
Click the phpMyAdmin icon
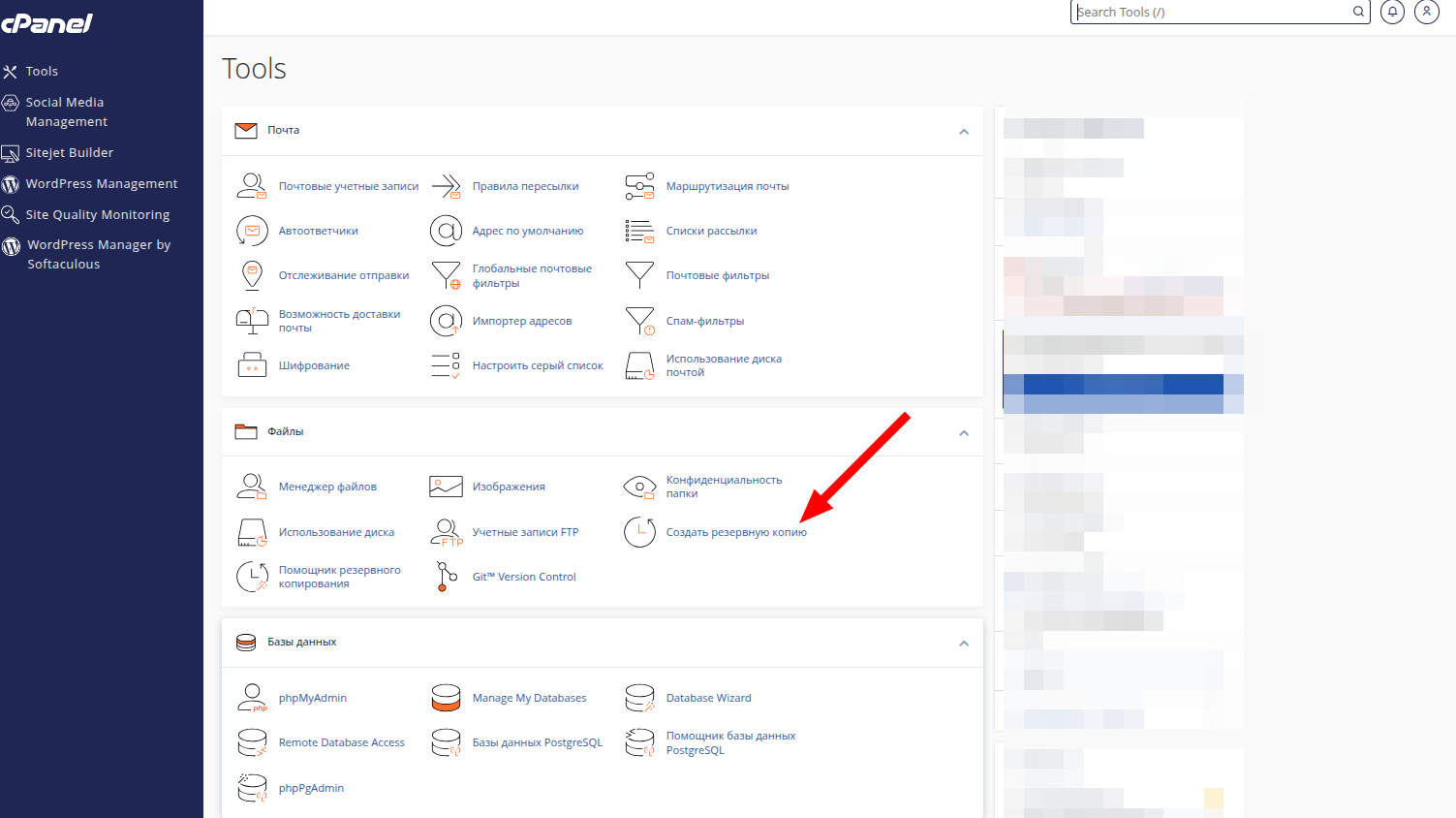(252, 698)
